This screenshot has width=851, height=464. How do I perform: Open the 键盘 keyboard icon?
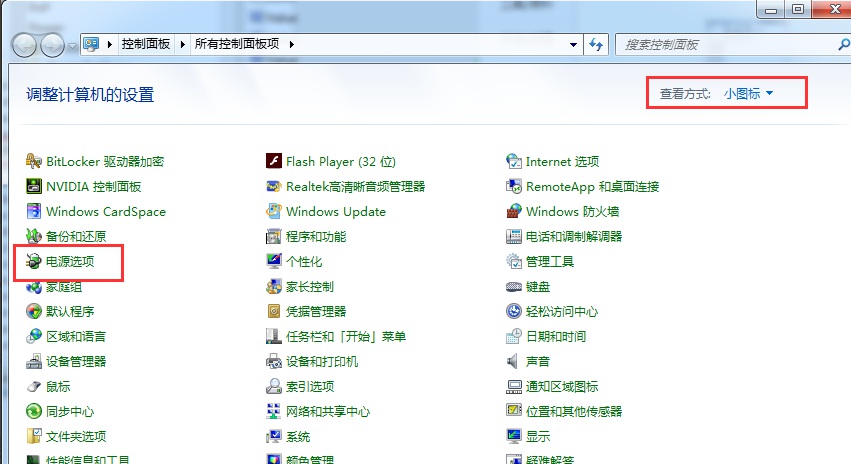[x=515, y=286]
